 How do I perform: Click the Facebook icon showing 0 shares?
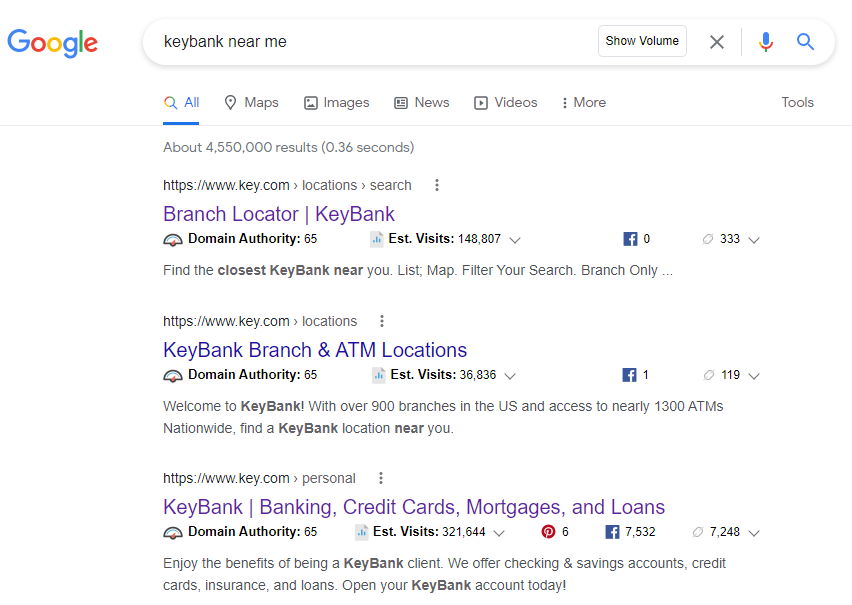(630, 239)
